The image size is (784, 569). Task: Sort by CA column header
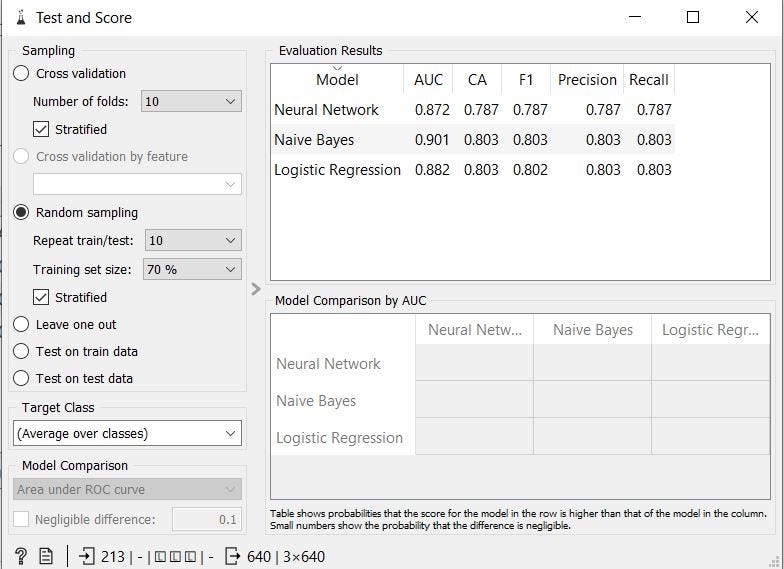coord(477,80)
